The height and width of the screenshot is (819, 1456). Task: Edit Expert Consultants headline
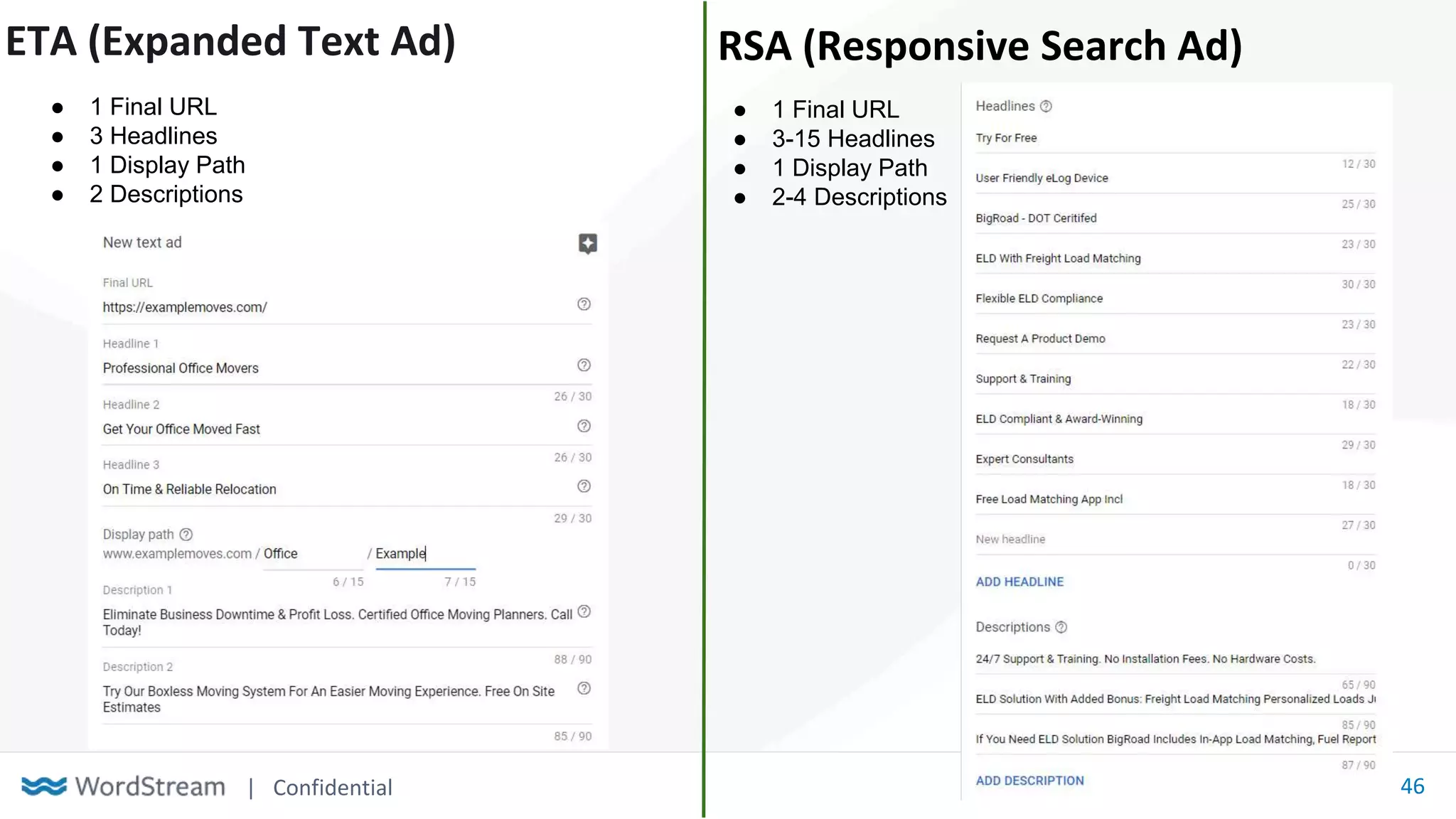[x=1175, y=459]
